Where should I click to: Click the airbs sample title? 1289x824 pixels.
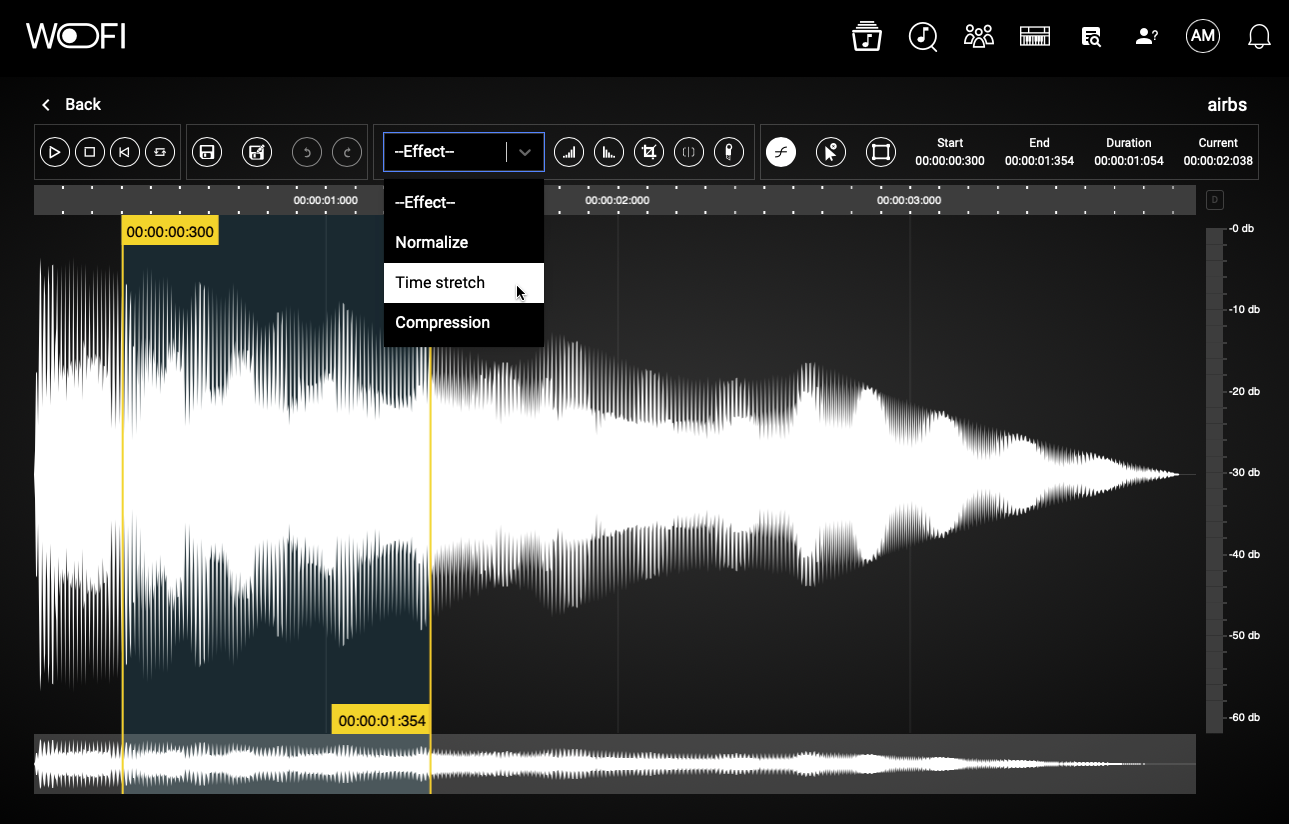click(1227, 105)
